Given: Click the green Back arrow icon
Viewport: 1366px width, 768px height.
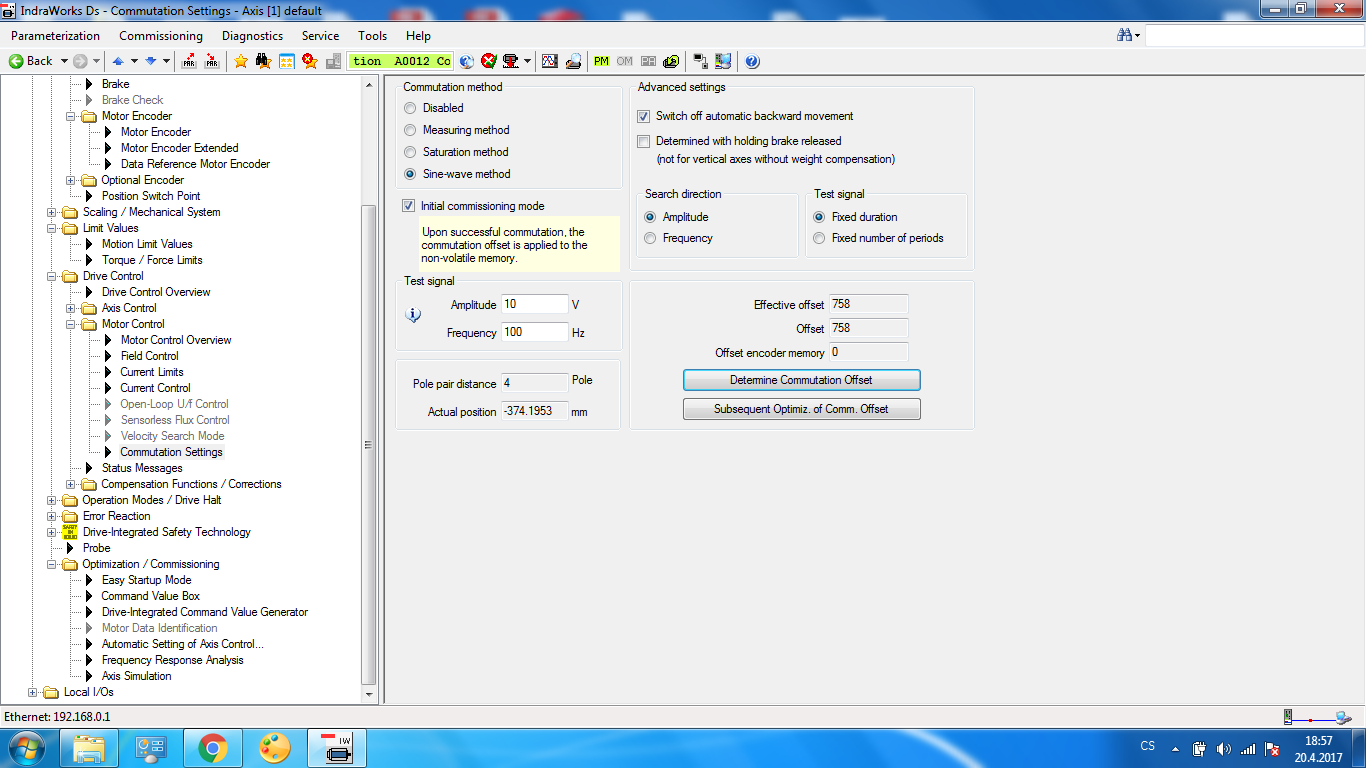Looking at the screenshot, I should (17, 61).
